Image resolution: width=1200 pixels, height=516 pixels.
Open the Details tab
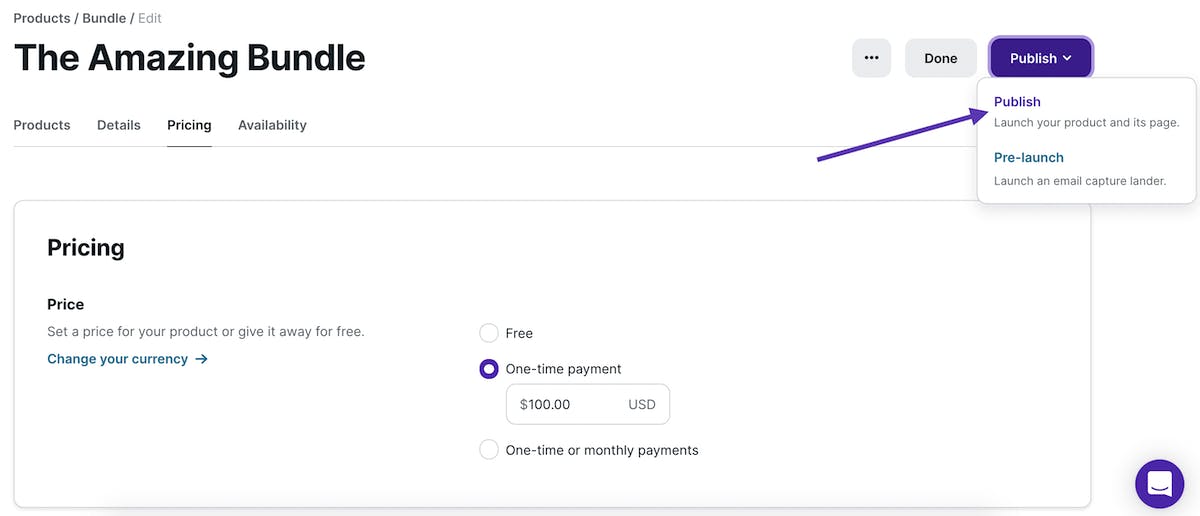coord(119,125)
